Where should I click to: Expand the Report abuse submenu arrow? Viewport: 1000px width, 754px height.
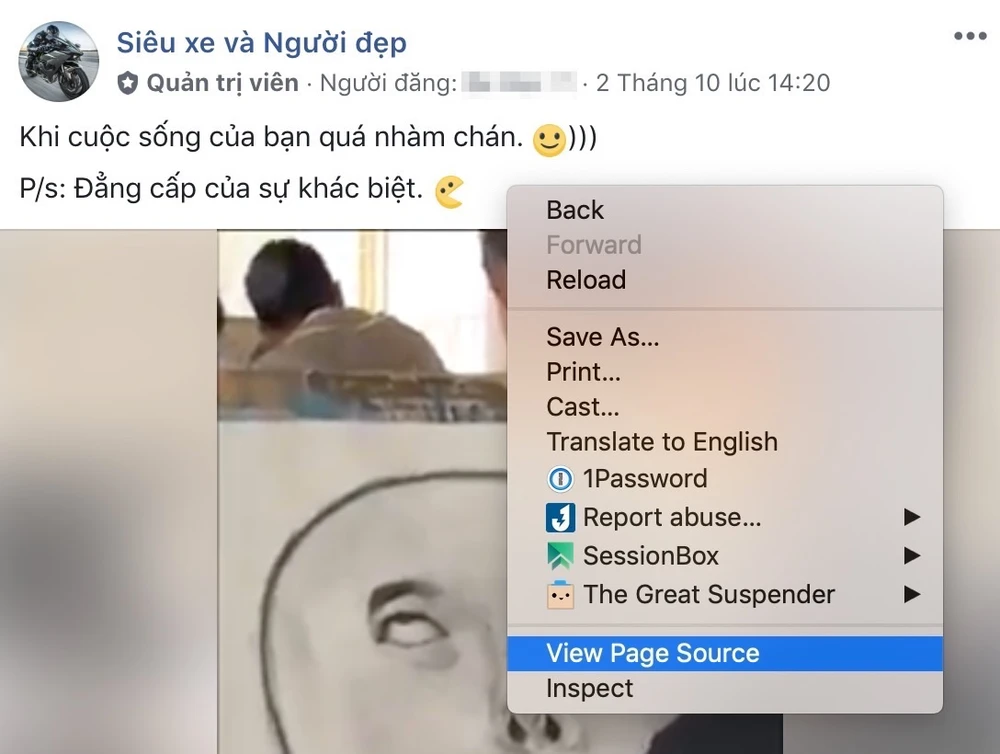pos(912,517)
